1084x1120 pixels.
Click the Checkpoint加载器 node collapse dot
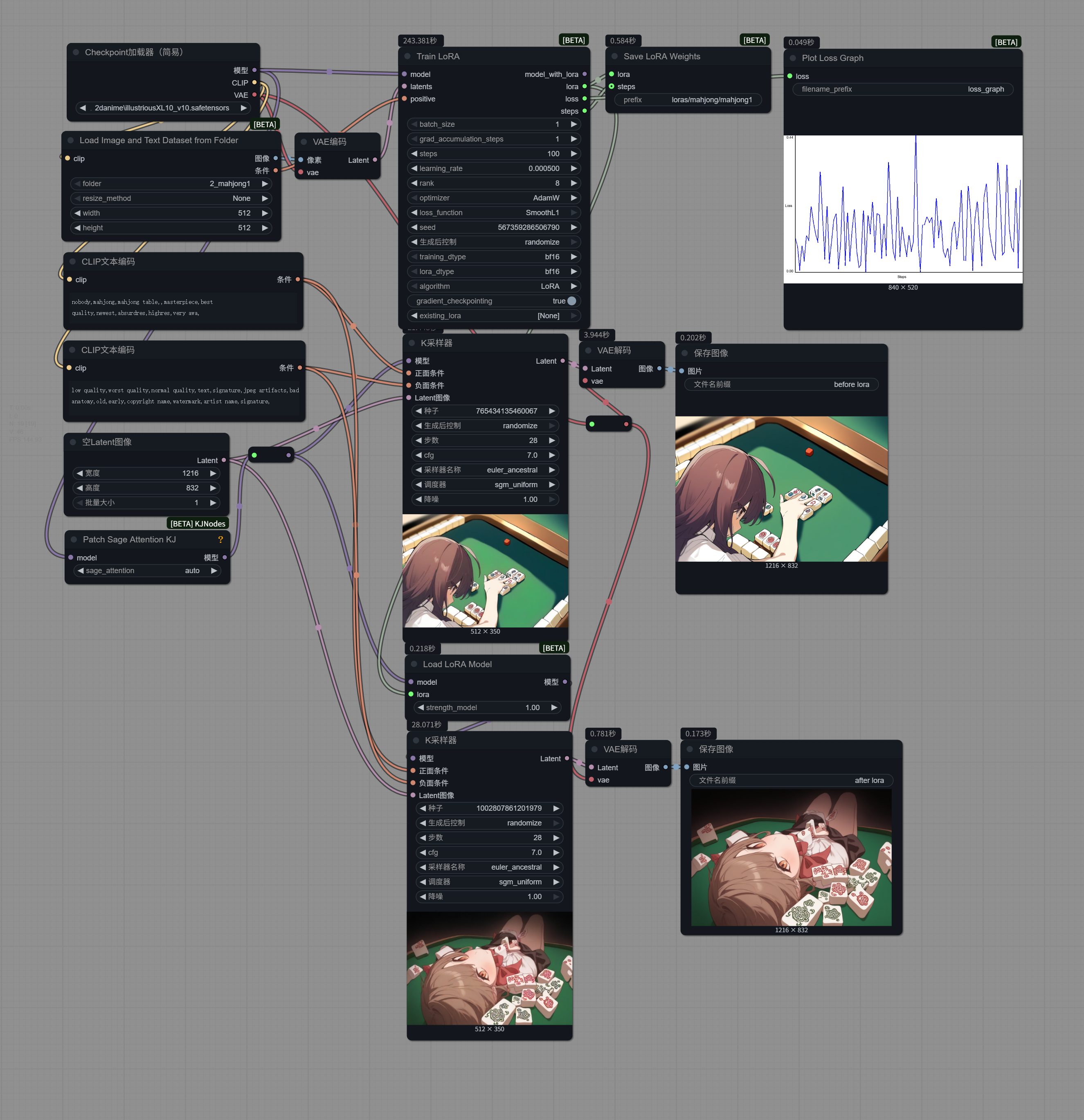(x=76, y=52)
